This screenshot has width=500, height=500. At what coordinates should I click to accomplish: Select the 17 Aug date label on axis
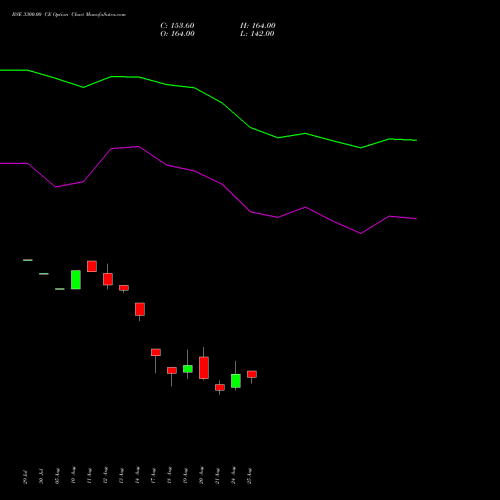(x=154, y=475)
